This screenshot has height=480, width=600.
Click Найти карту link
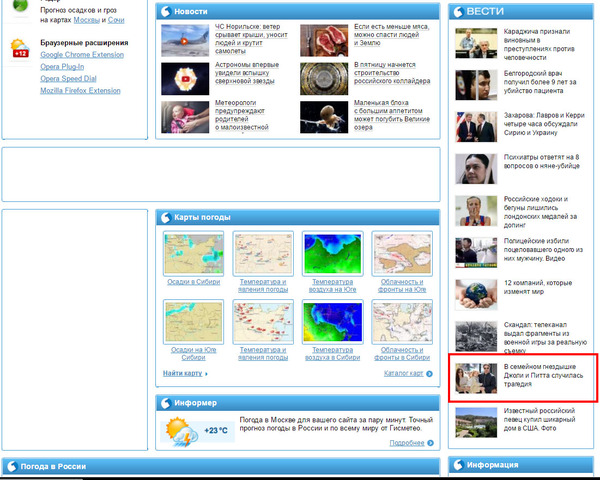[x=183, y=373]
